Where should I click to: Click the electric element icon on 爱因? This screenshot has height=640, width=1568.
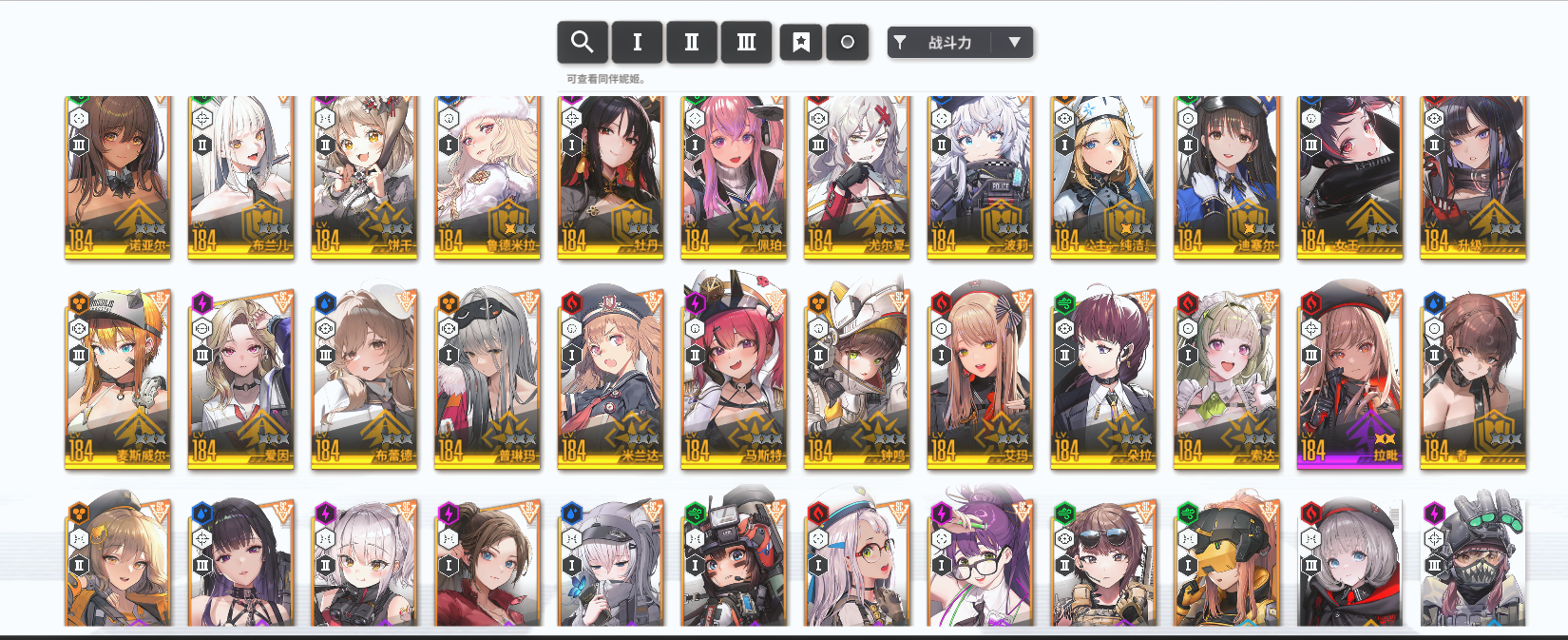point(201,303)
